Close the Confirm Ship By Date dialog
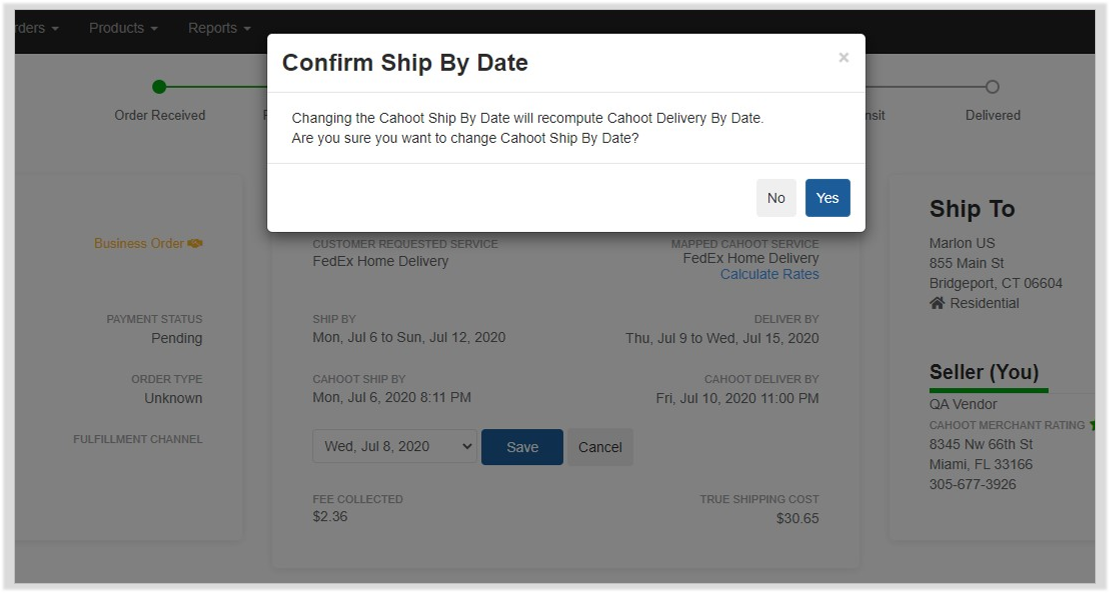Image resolution: width=1110 pixels, height=593 pixels. (x=843, y=57)
